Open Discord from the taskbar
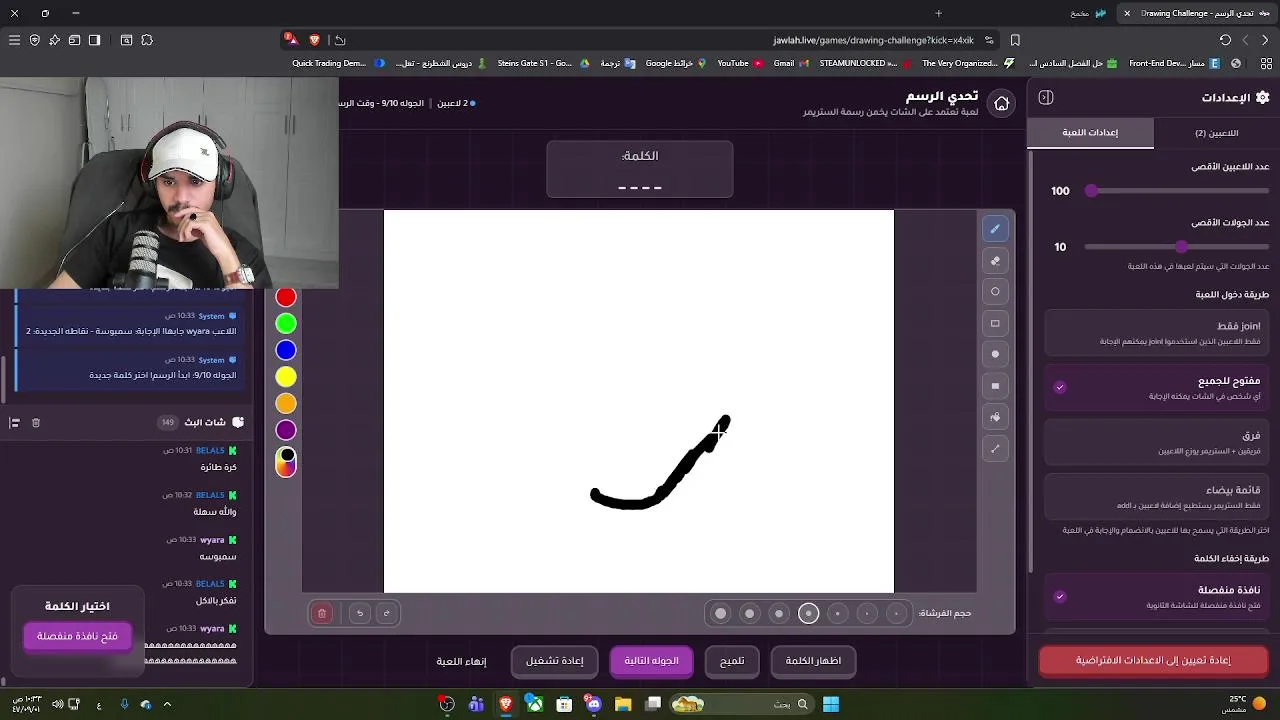The width and height of the screenshot is (1280, 720). pos(594,704)
